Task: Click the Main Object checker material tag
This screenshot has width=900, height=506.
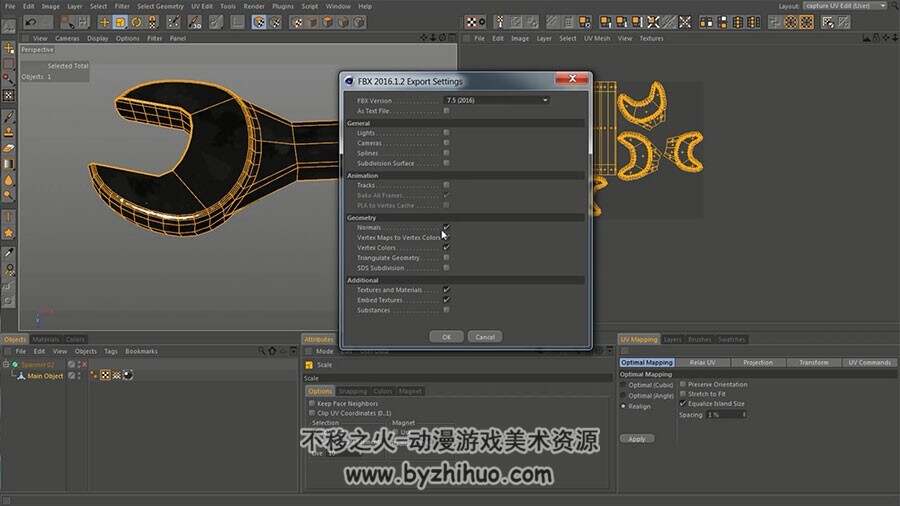Action: tap(105, 375)
